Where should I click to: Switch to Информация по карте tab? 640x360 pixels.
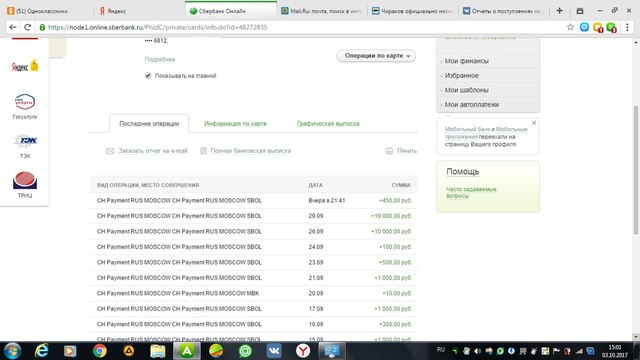[x=235, y=124]
